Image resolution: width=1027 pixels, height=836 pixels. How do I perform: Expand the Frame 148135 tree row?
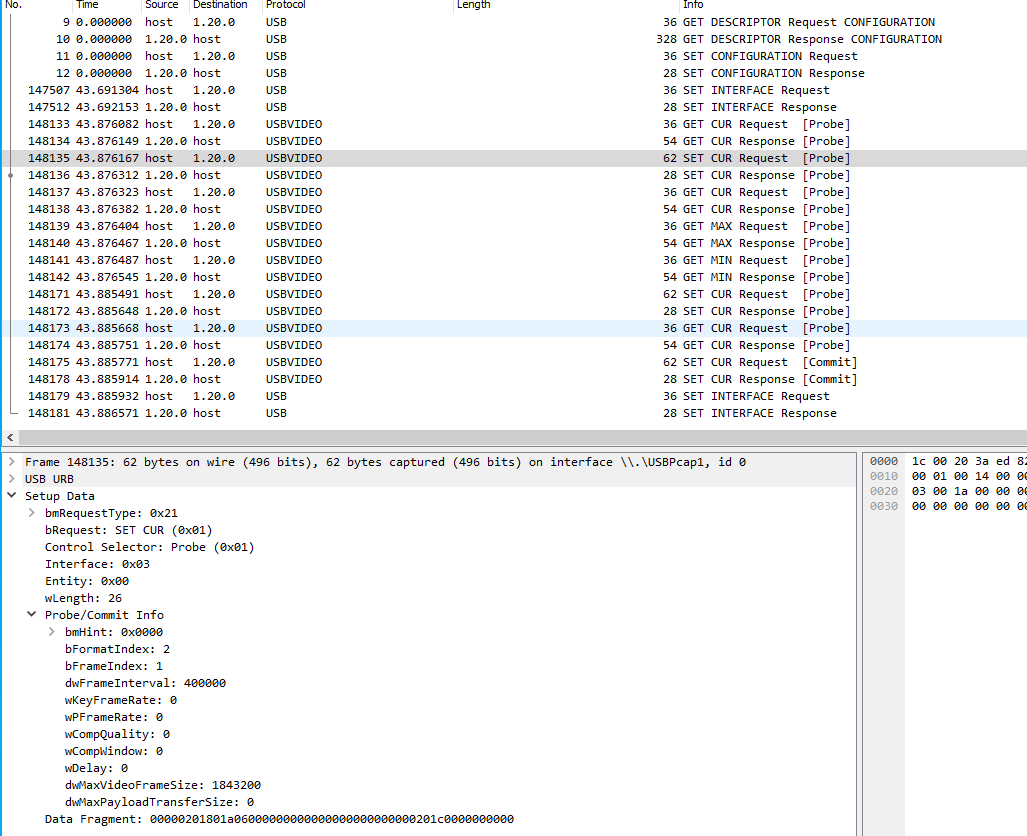(12, 462)
